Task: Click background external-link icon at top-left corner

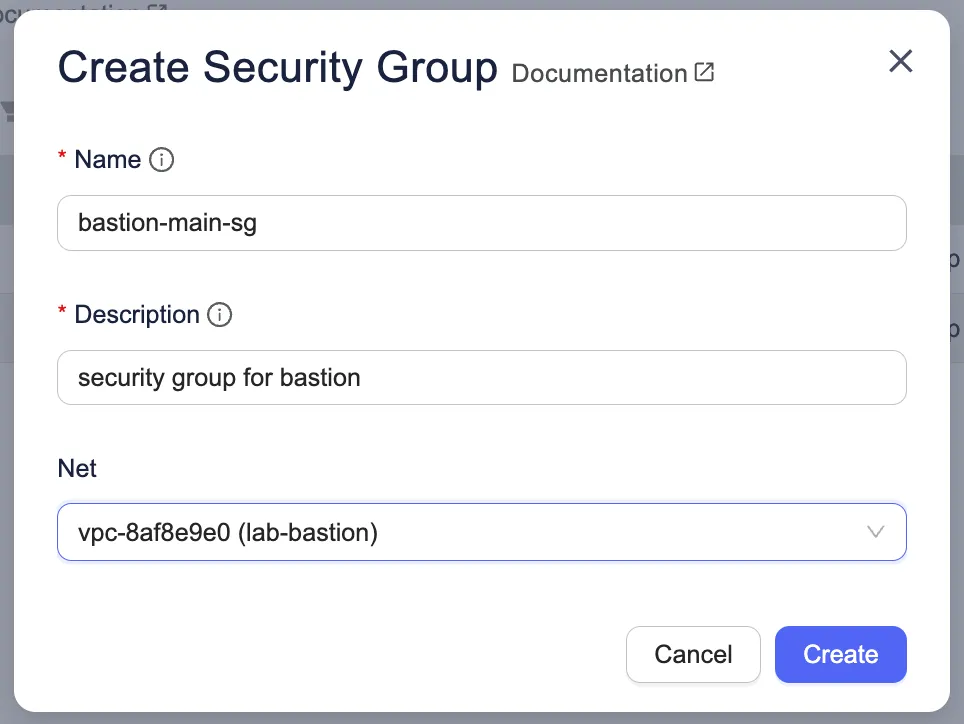Action: pyautogui.click(x=157, y=9)
